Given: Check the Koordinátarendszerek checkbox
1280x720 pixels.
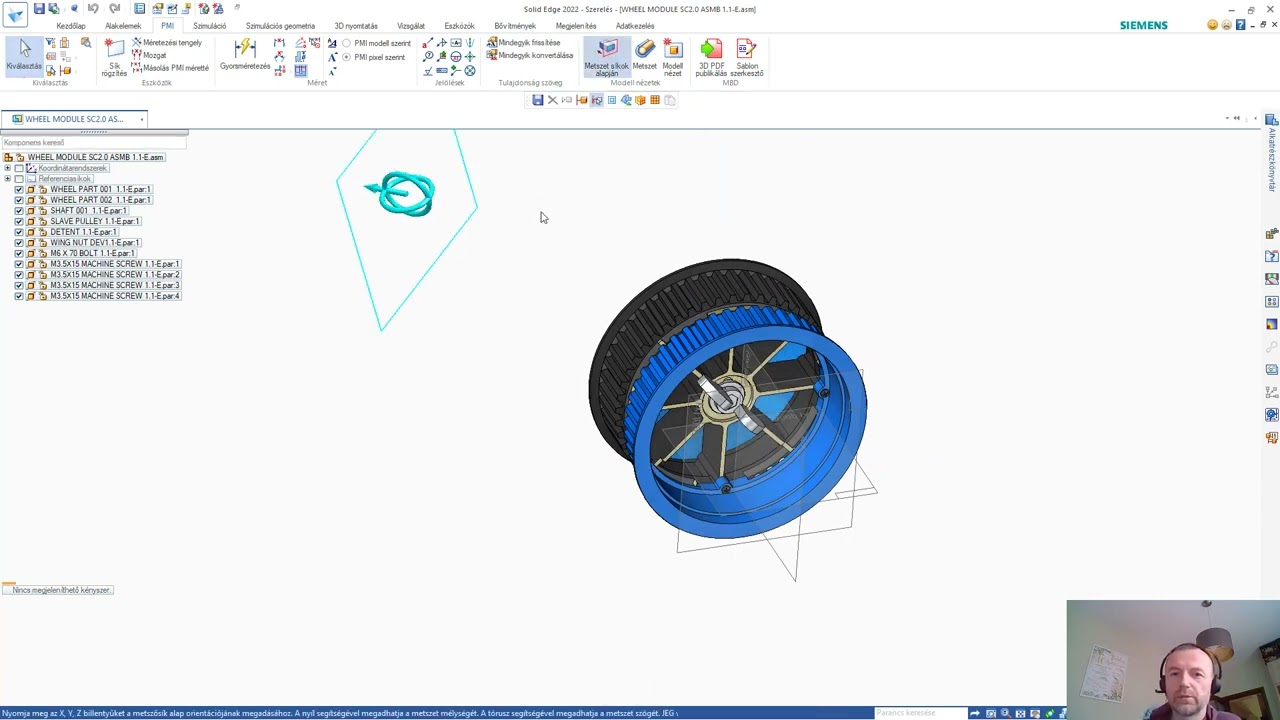Looking at the screenshot, I should [x=19, y=168].
